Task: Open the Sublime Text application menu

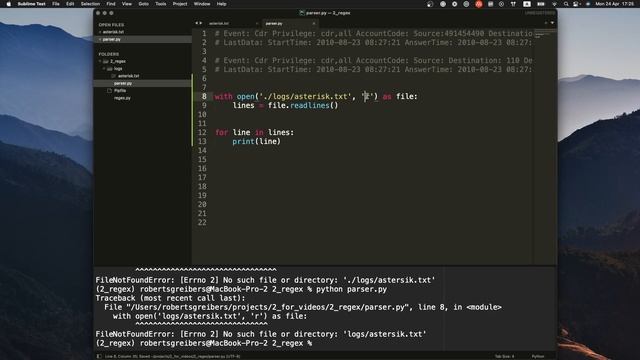Action: point(31,4)
